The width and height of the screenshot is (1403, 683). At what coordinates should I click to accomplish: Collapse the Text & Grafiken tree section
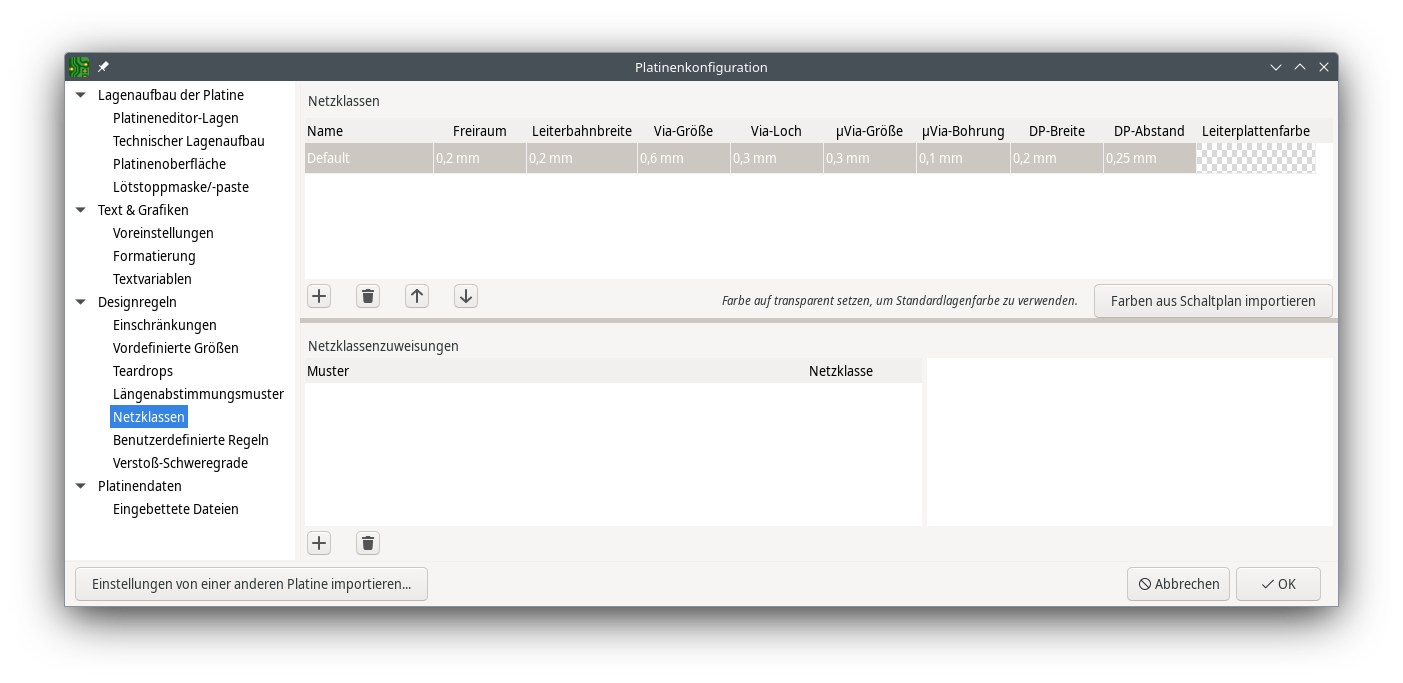(81, 210)
